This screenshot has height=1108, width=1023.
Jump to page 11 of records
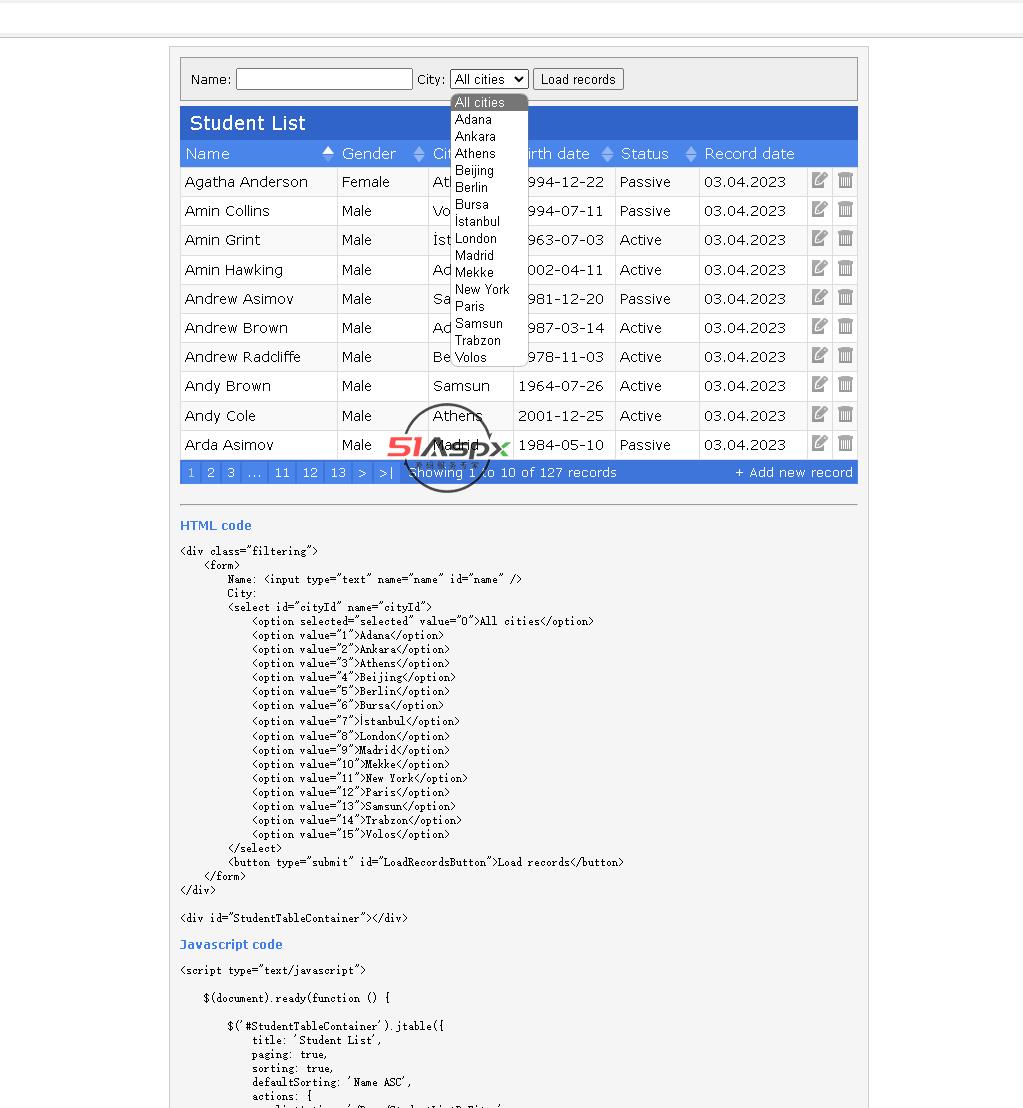click(x=282, y=472)
